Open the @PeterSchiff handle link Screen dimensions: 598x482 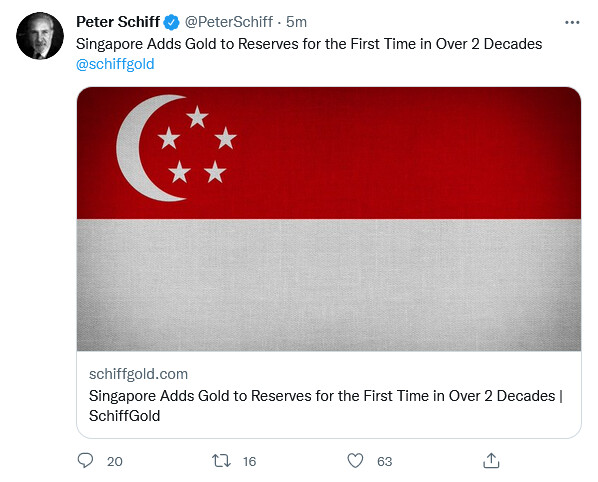click(x=229, y=22)
